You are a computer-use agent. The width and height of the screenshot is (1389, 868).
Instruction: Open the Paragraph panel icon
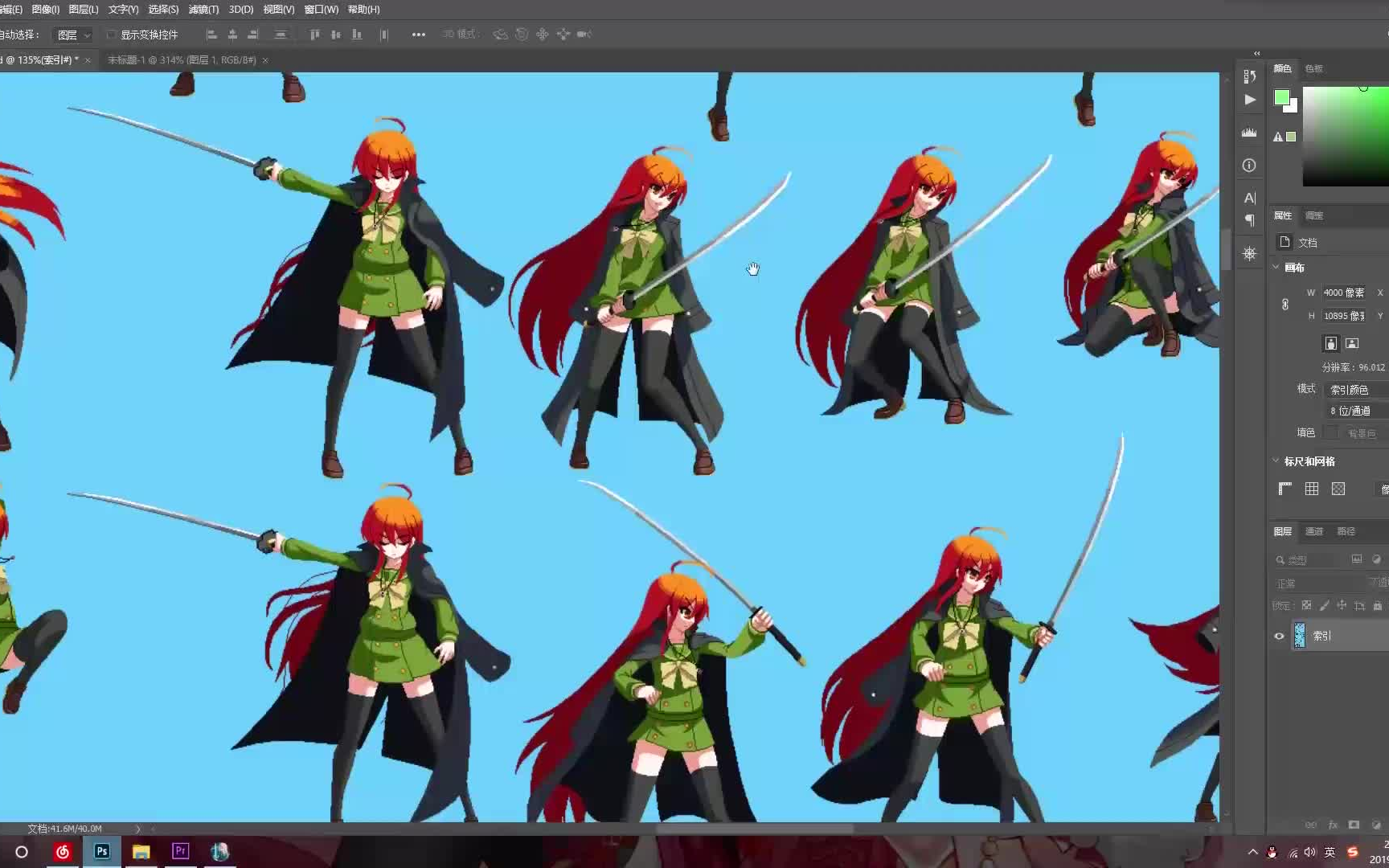click(1249, 220)
